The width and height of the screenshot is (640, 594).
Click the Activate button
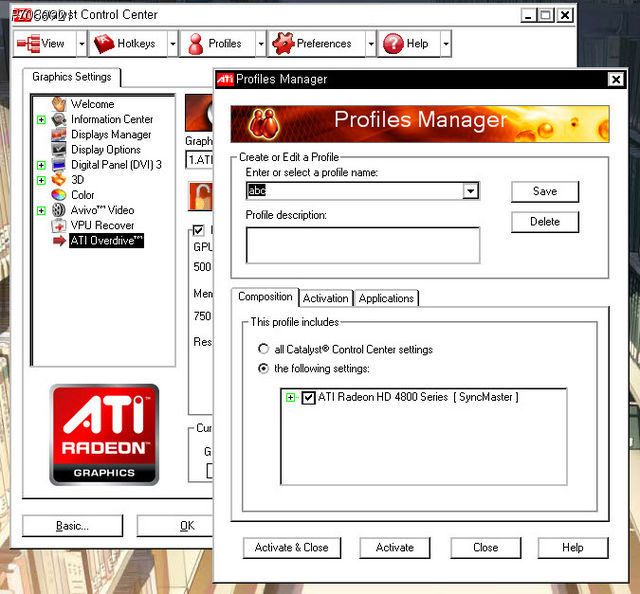[395, 547]
